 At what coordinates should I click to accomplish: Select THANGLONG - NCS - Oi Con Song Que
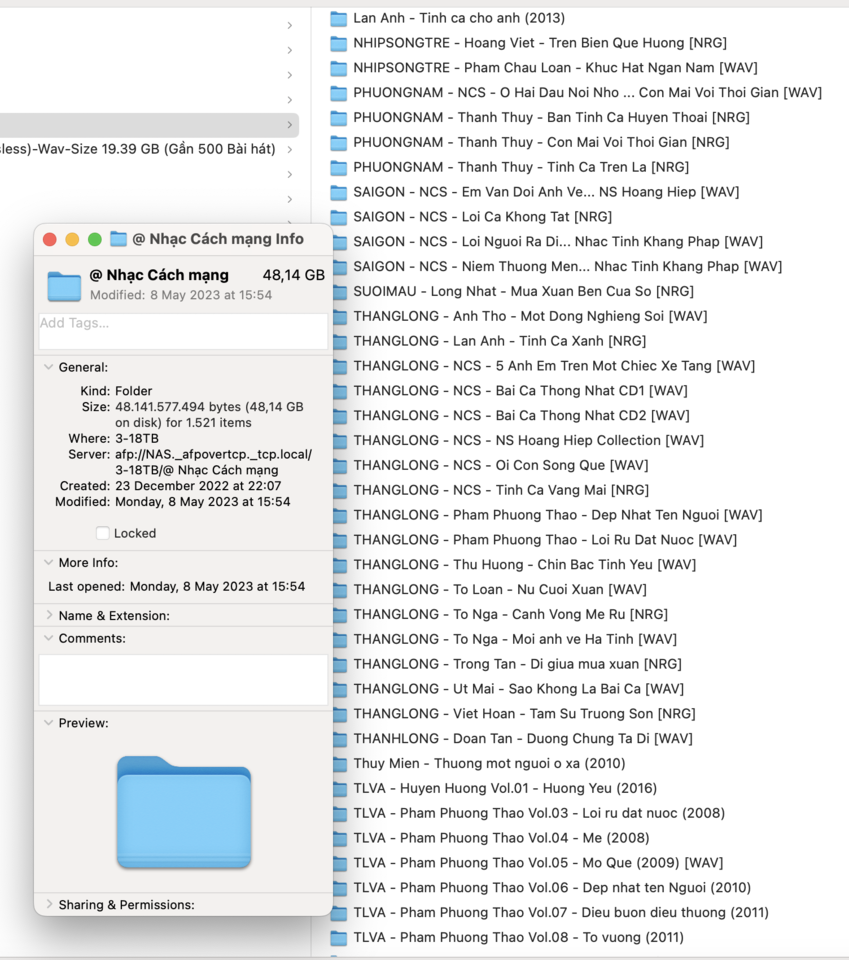pyautogui.click(x=501, y=465)
